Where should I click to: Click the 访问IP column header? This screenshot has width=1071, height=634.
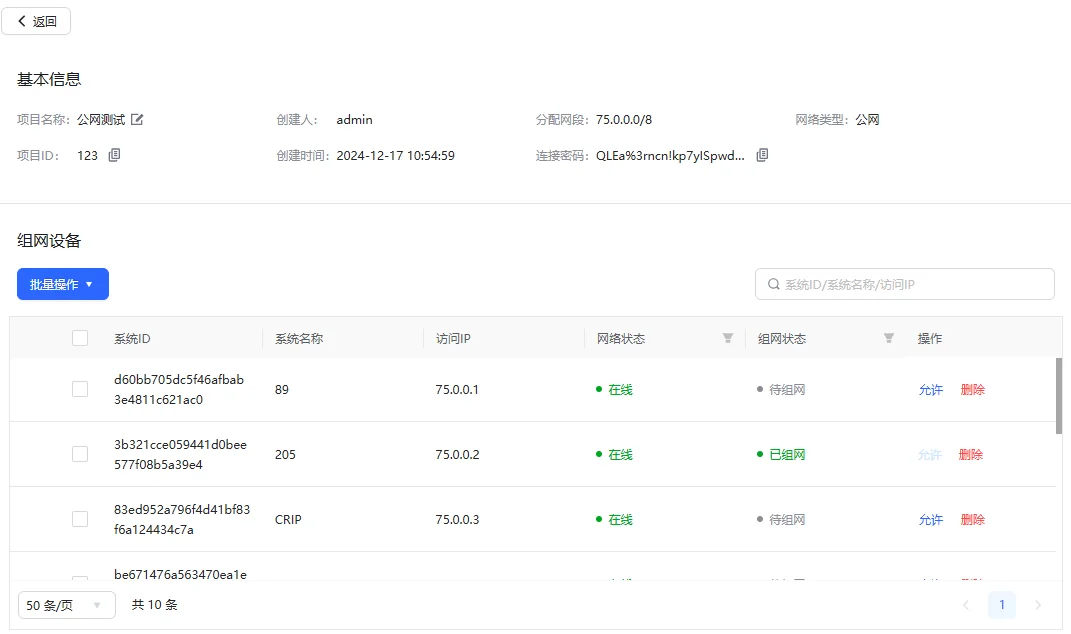[x=453, y=338]
